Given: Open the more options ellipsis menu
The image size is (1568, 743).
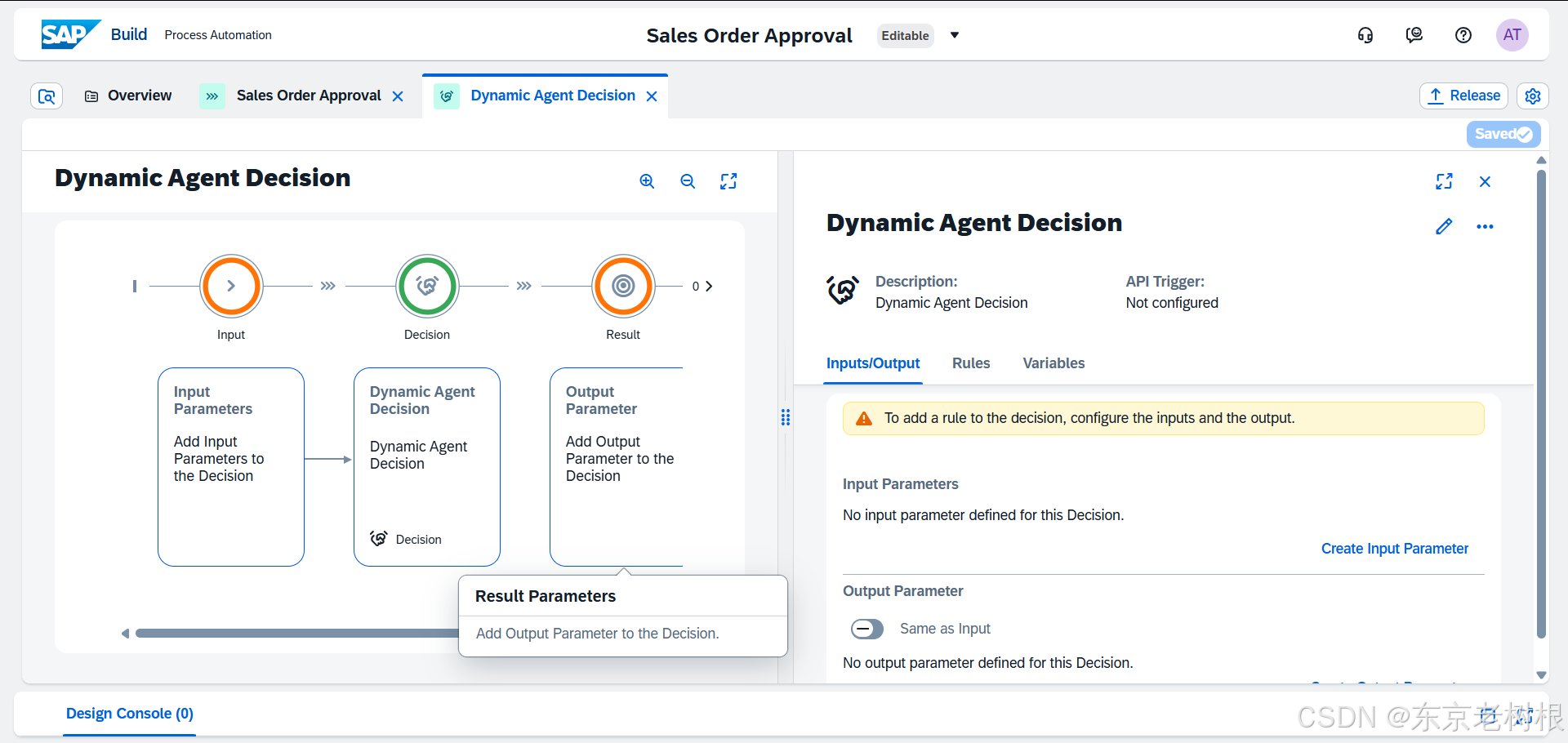Looking at the screenshot, I should (x=1485, y=226).
